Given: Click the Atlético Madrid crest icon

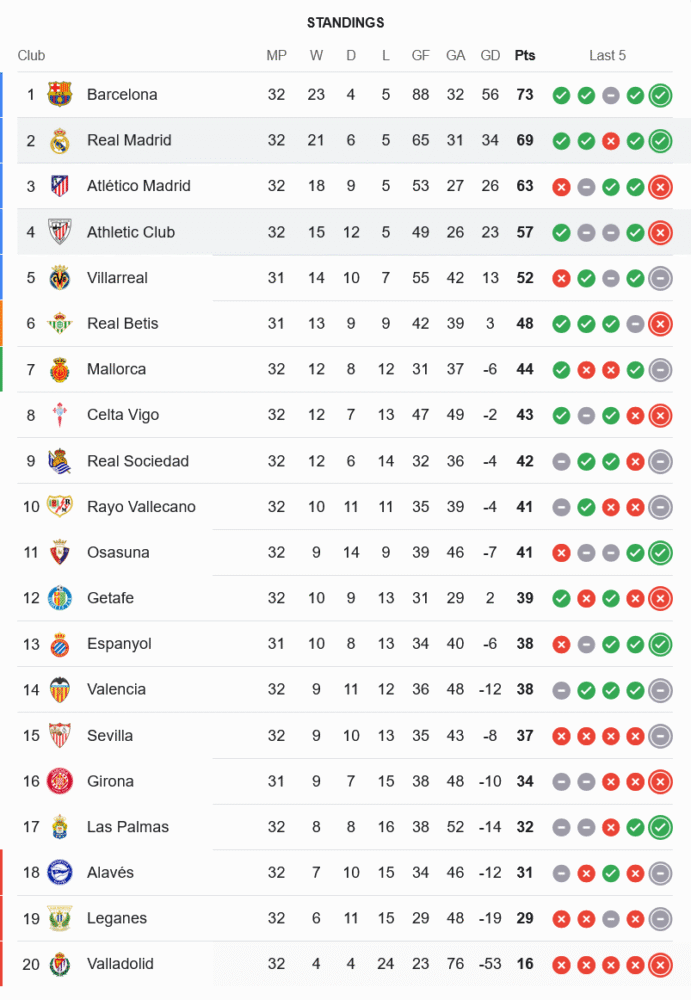Looking at the screenshot, I should pos(60,186).
